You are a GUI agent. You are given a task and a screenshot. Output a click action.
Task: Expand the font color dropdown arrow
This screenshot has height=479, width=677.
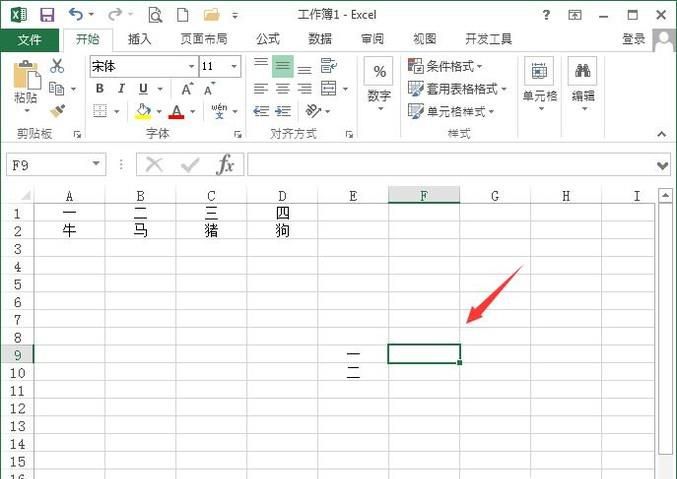[193, 112]
